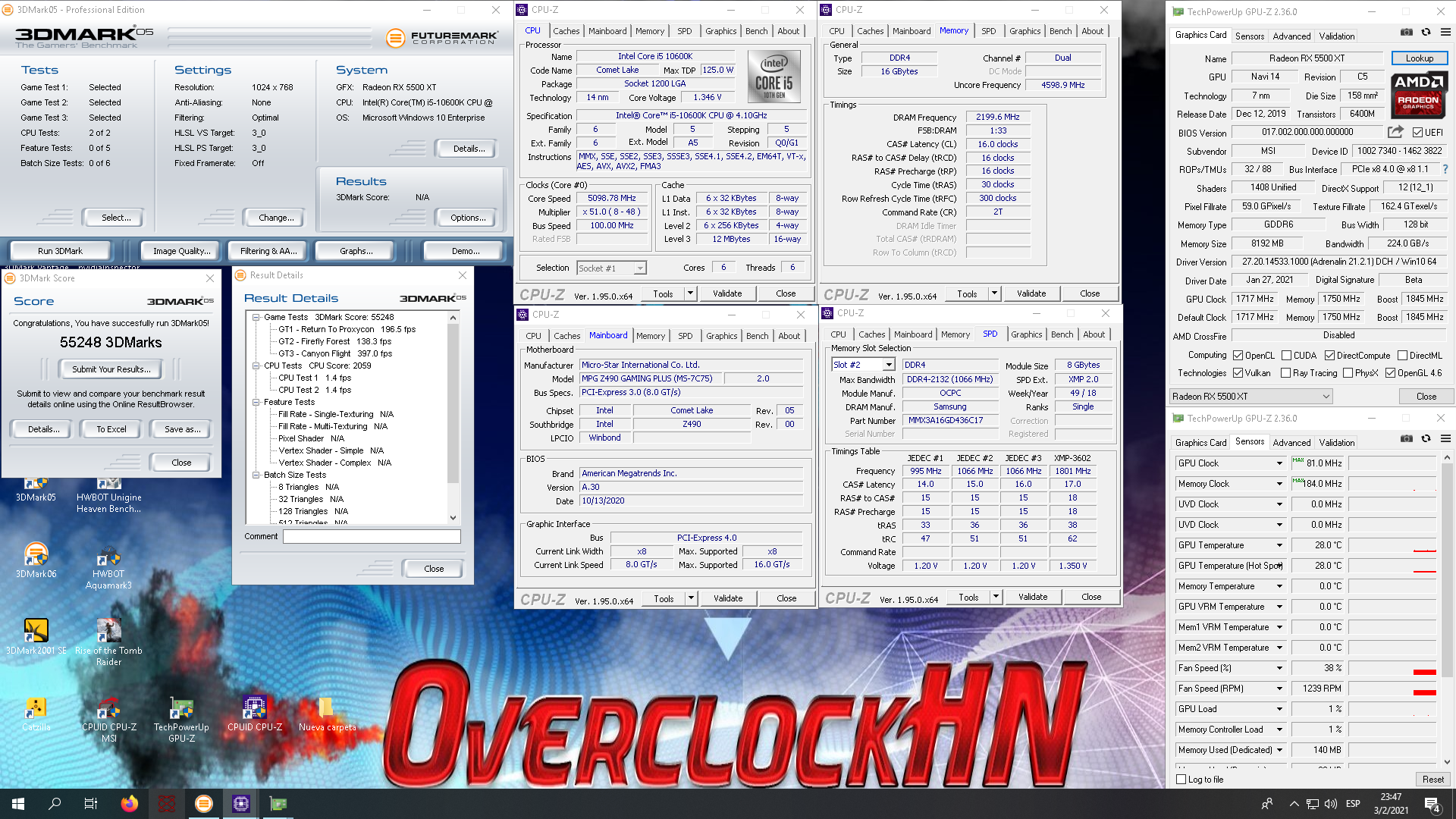The height and width of the screenshot is (819, 1456).
Task: Click the Result Details vertical scrollbar
Action: [453, 418]
